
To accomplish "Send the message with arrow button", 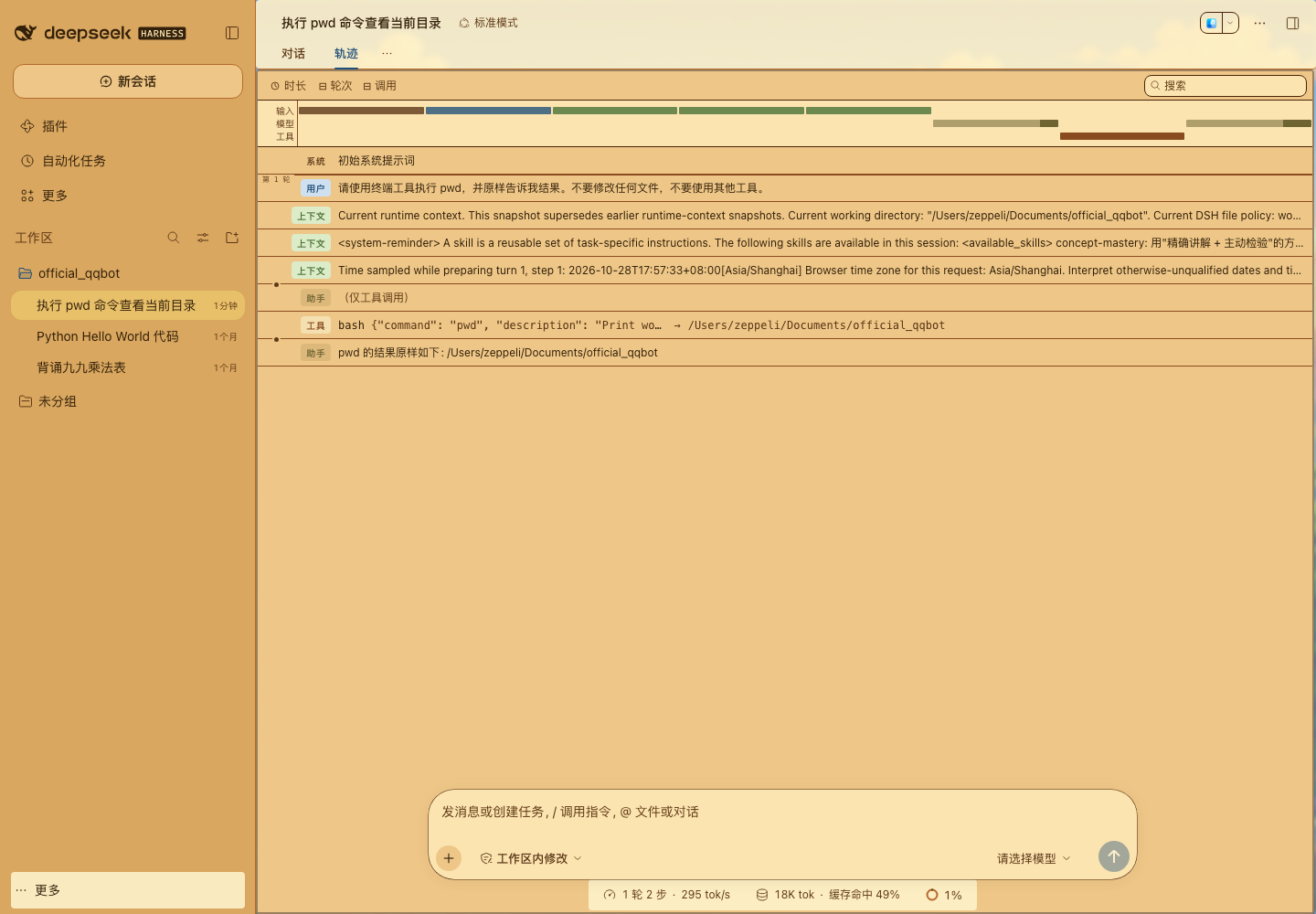I will coord(1114,856).
